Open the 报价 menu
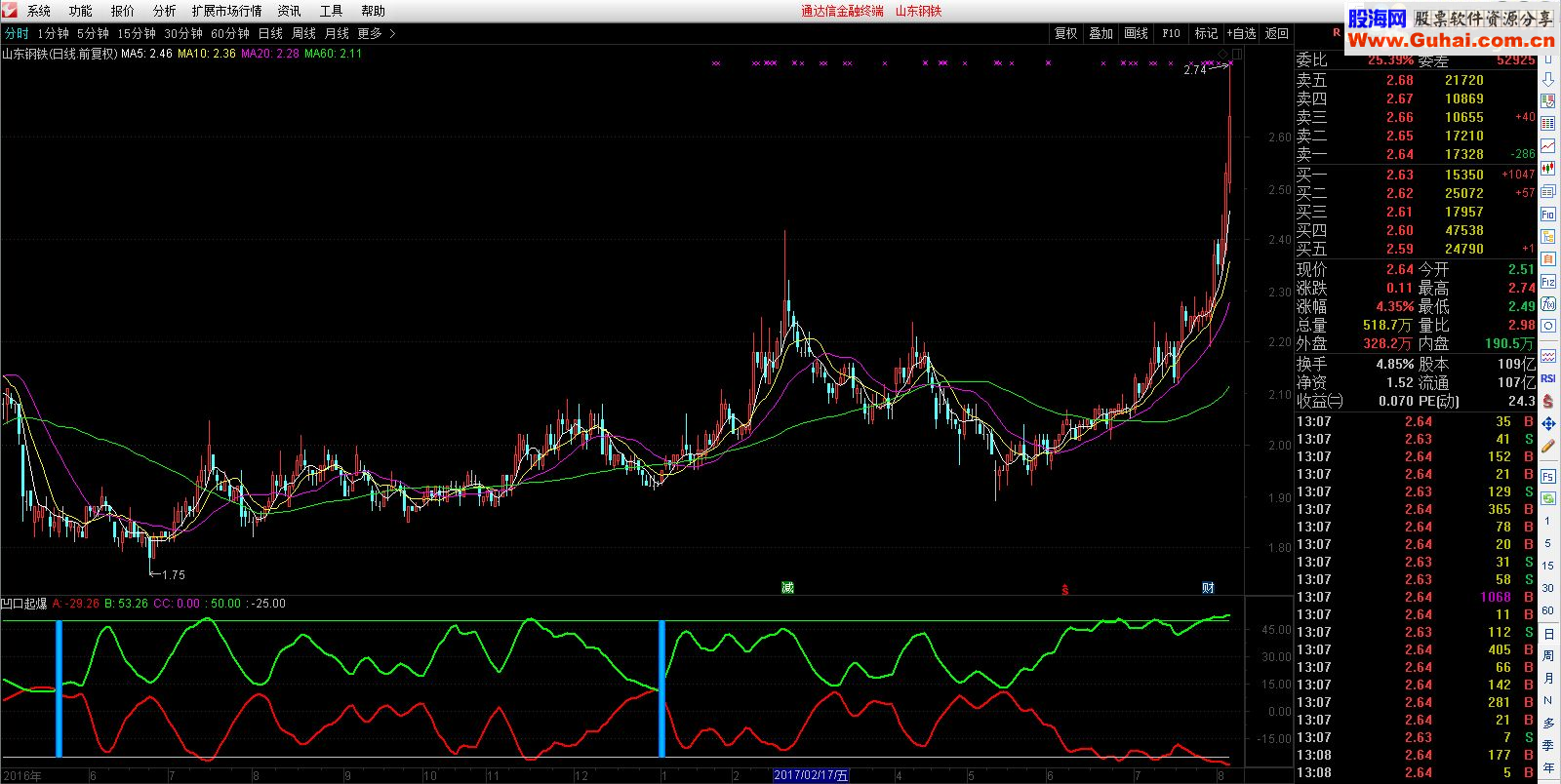Image resolution: width=1561 pixels, height=784 pixels. click(x=123, y=11)
